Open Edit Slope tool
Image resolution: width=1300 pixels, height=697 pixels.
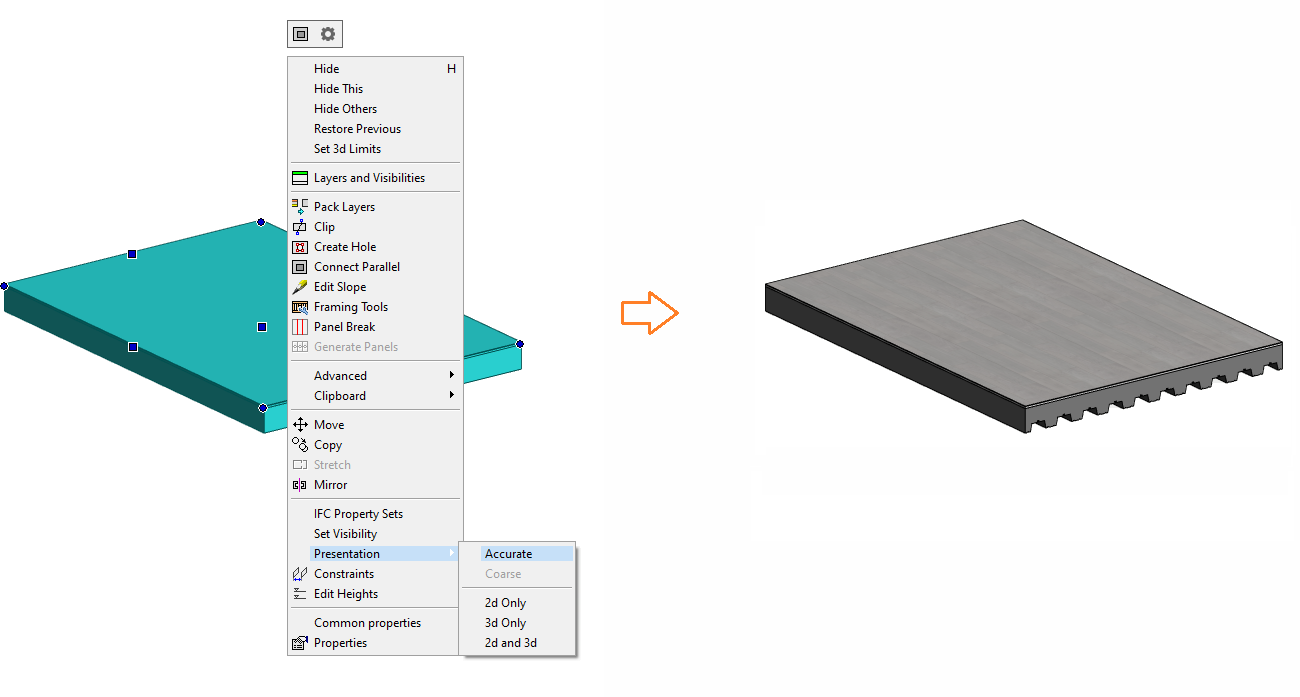[x=340, y=287]
